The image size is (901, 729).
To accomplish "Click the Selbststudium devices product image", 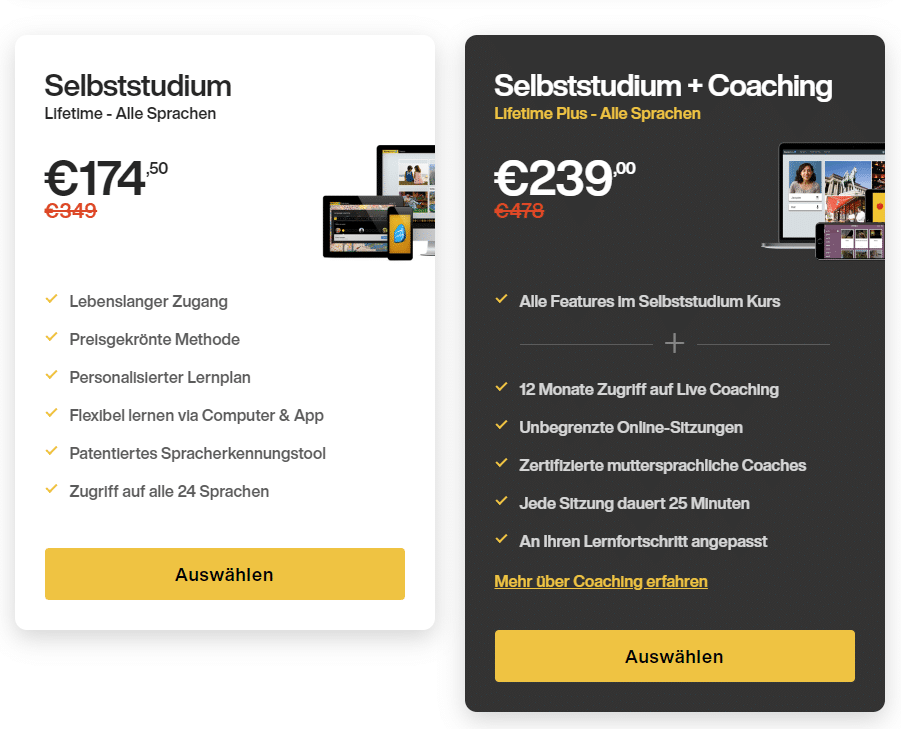I will pyautogui.click(x=379, y=202).
